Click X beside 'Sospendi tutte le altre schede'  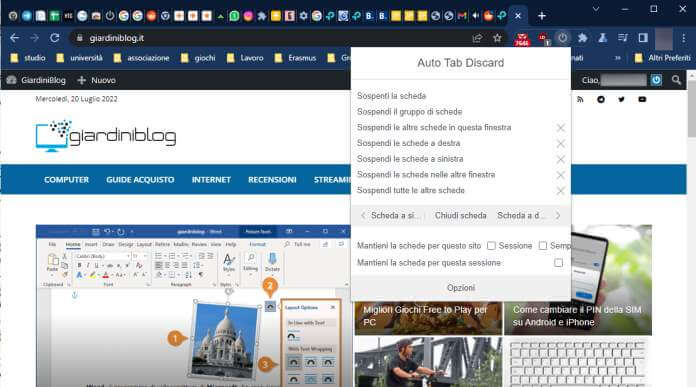tap(561, 191)
